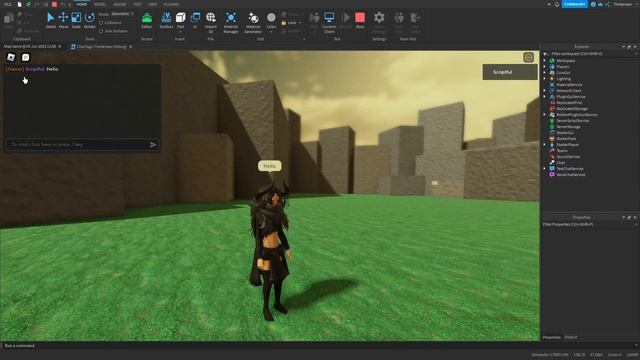Open the Material Generator
Image resolution: width=640 pixels, height=360 pixels.
[x=253, y=22]
